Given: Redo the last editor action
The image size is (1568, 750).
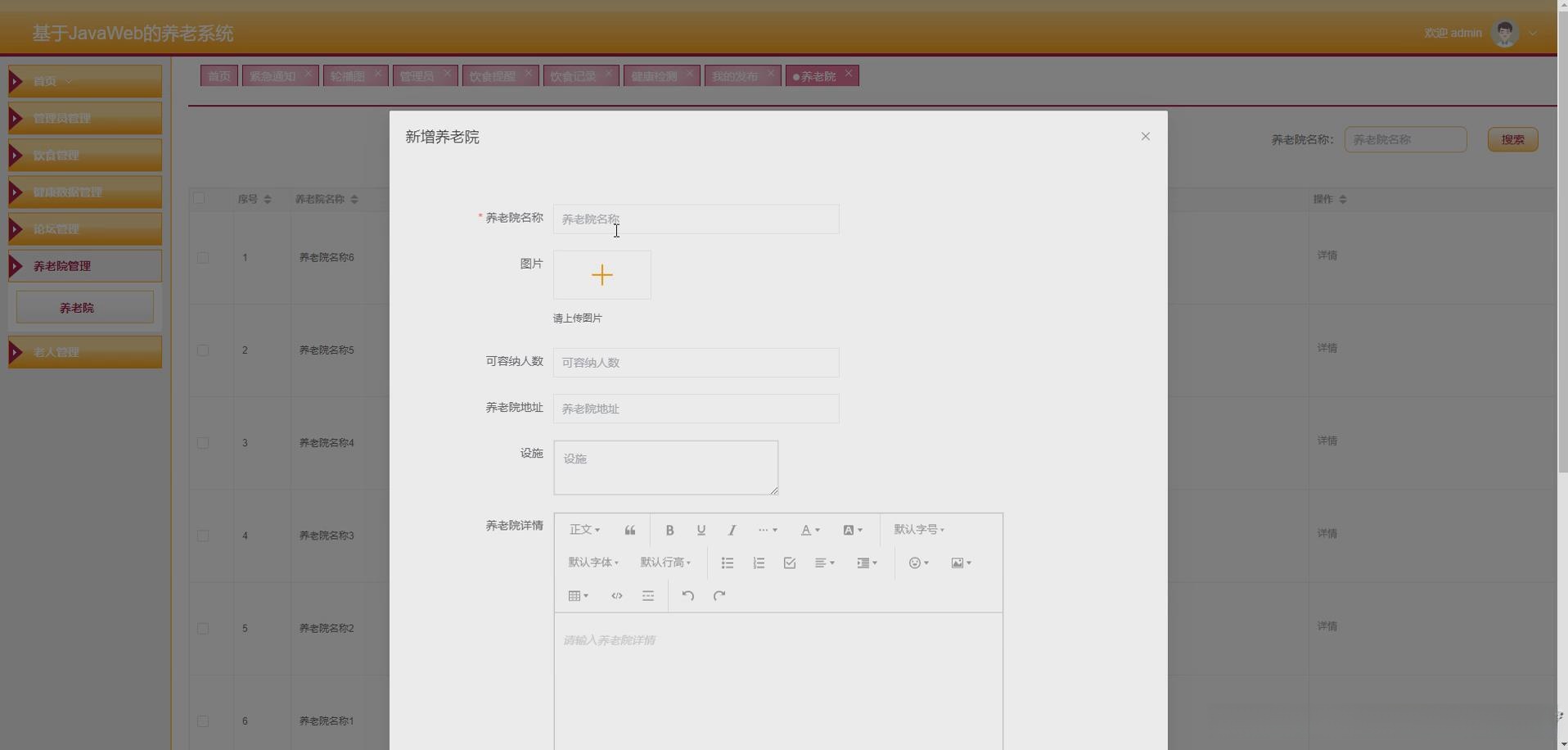Looking at the screenshot, I should [719, 595].
